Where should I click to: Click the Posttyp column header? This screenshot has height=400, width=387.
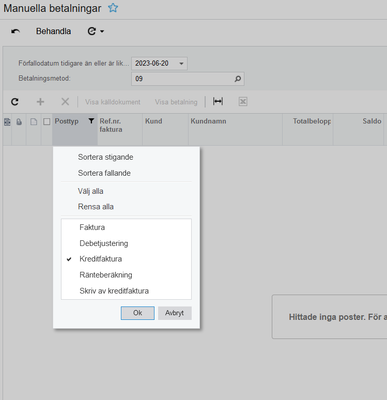tap(75, 129)
